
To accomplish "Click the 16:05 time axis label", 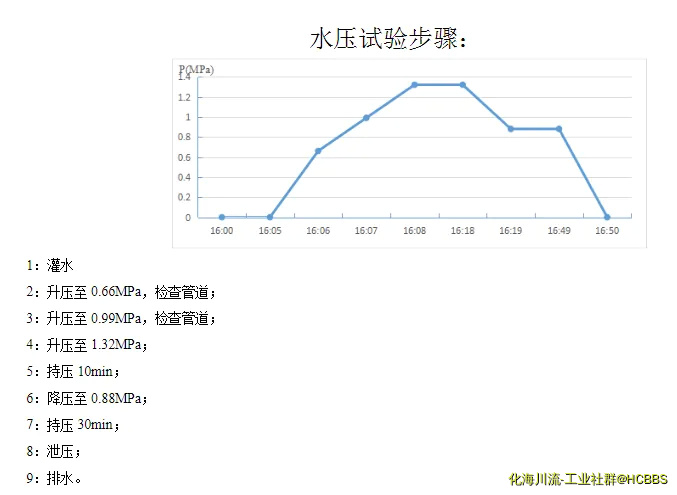I will pyautogui.click(x=270, y=231).
